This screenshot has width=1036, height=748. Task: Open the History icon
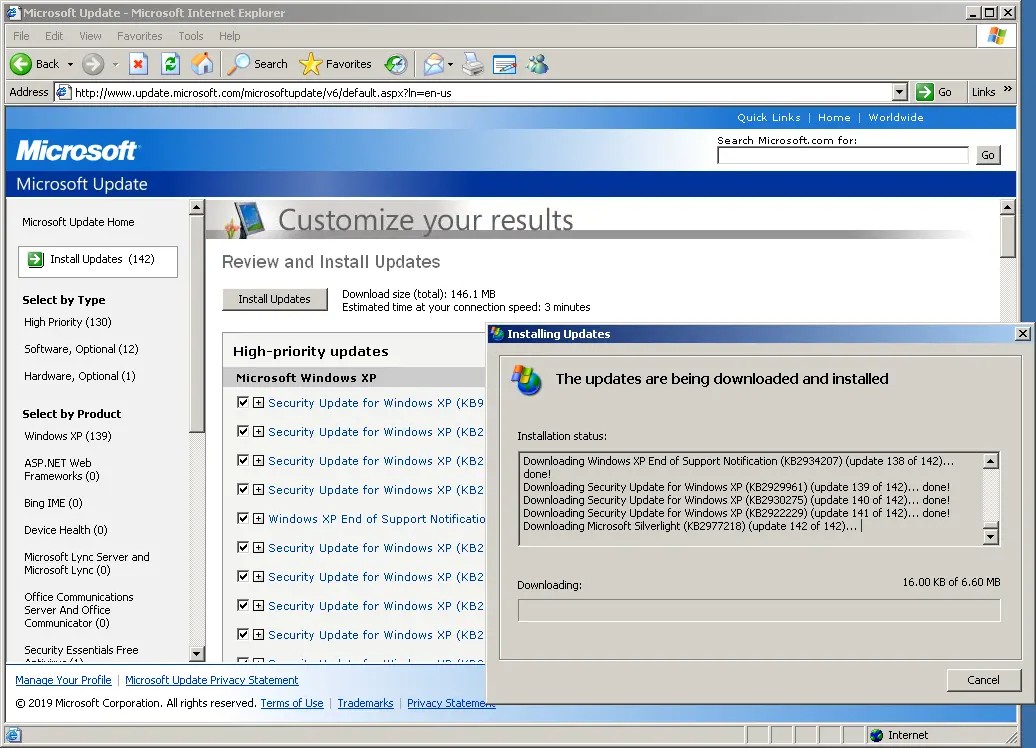coord(396,64)
